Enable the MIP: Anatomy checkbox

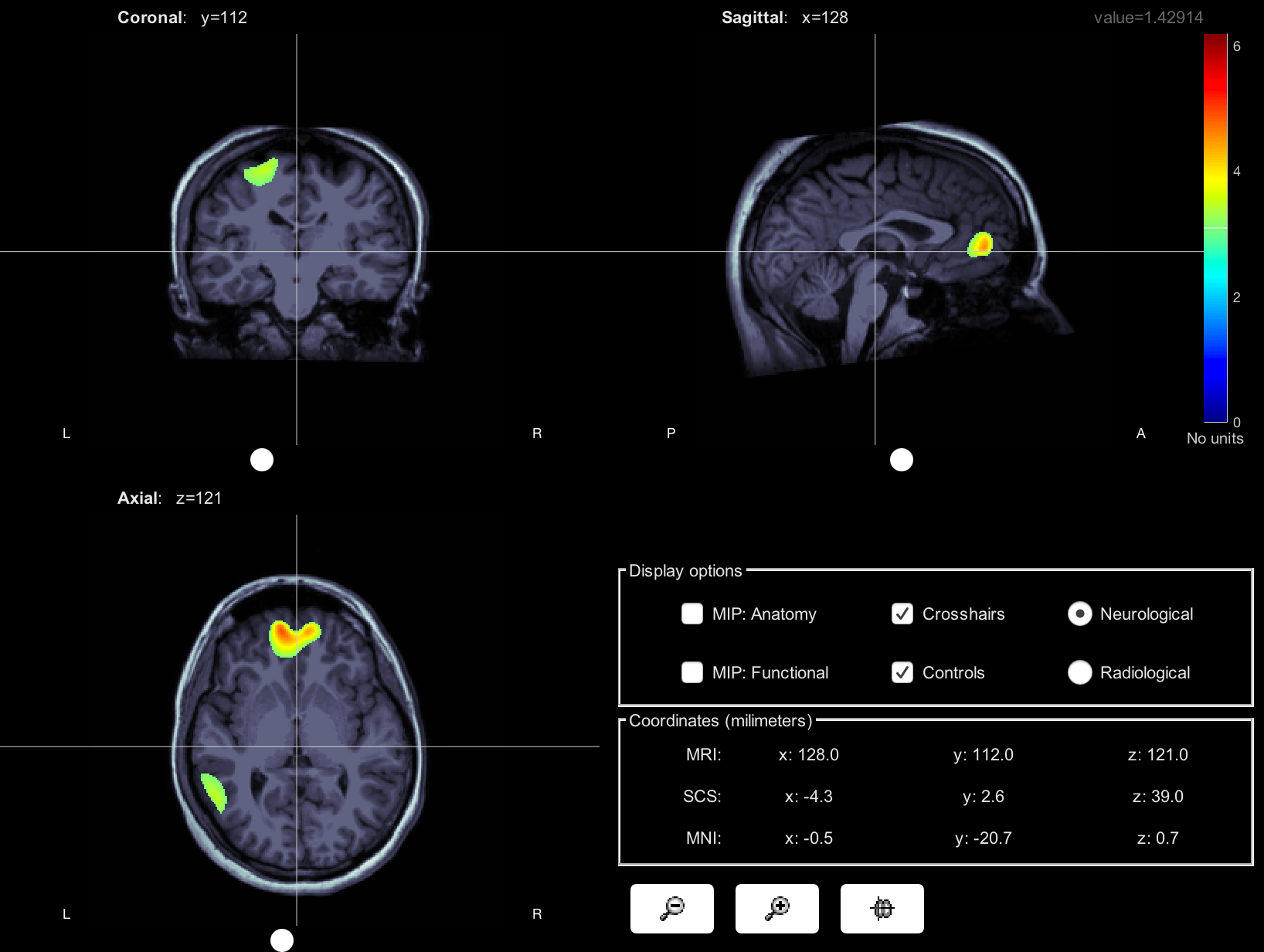click(692, 614)
